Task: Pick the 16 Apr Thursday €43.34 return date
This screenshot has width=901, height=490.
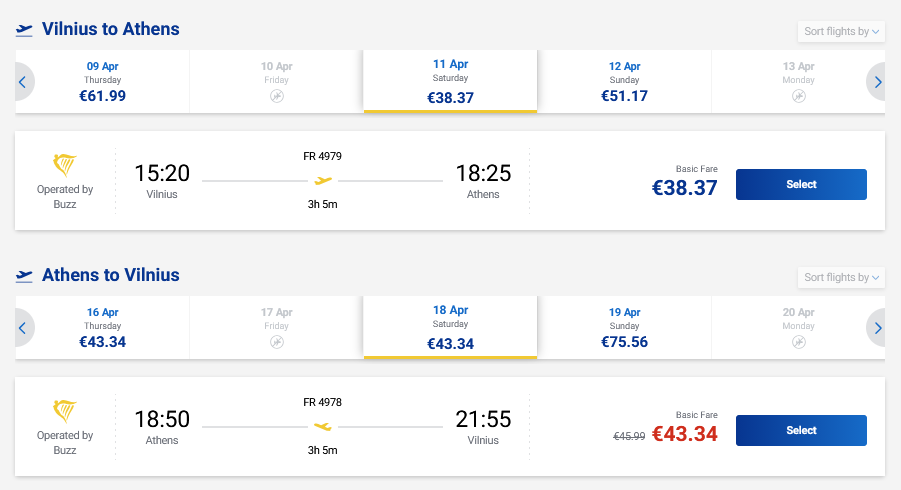Action: 102,328
